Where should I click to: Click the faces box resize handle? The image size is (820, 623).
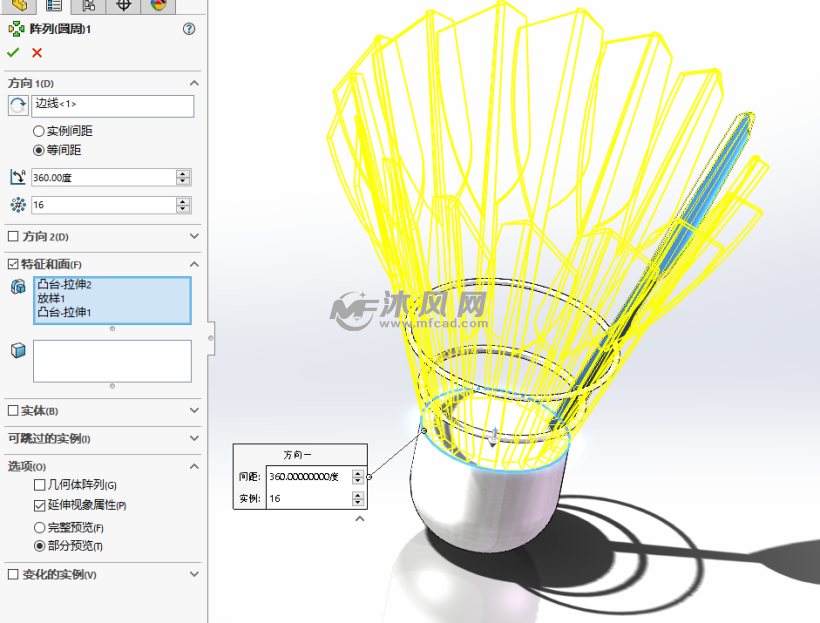click(x=112, y=386)
